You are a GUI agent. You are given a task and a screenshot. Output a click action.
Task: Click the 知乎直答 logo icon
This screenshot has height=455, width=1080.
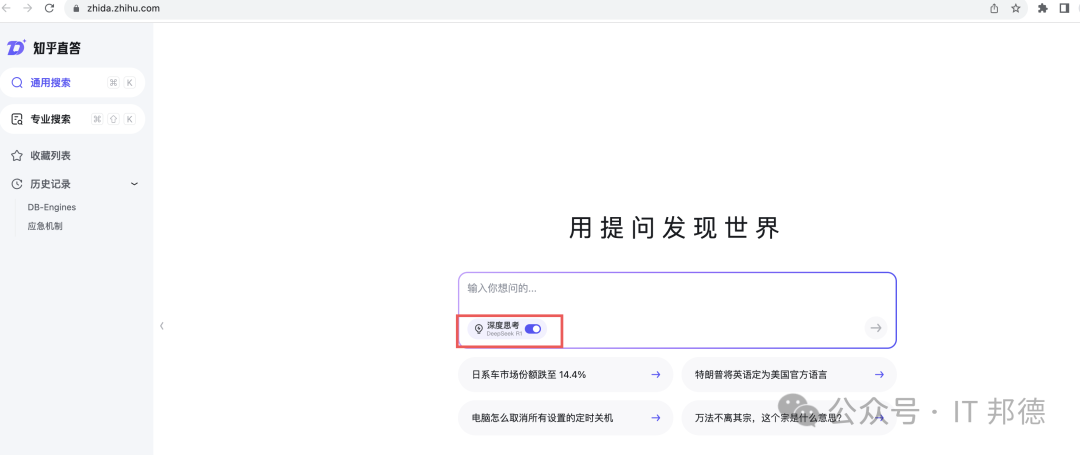pos(17,47)
